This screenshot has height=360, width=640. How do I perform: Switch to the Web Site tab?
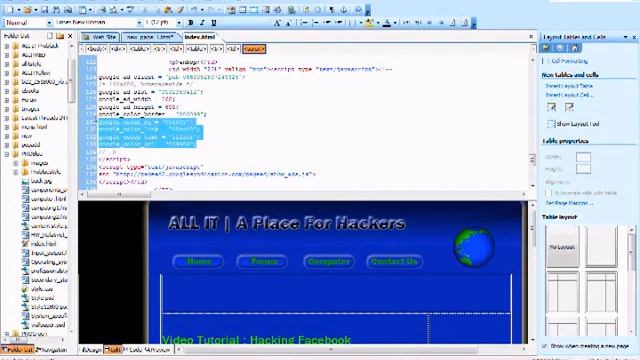click(100, 37)
